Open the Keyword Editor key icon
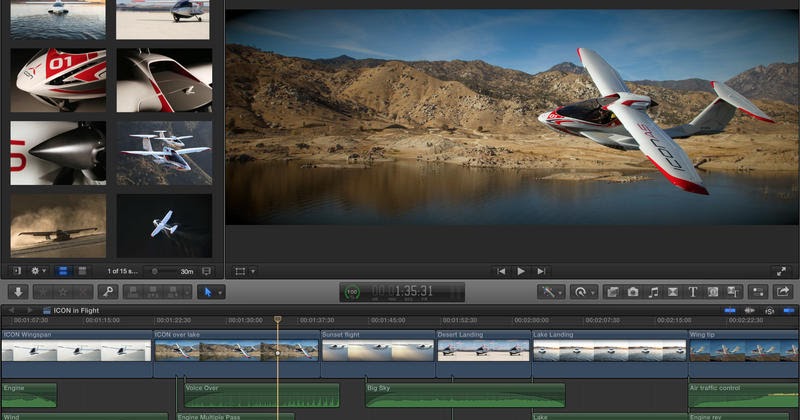The image size is (800, 420). pos(108,292)
